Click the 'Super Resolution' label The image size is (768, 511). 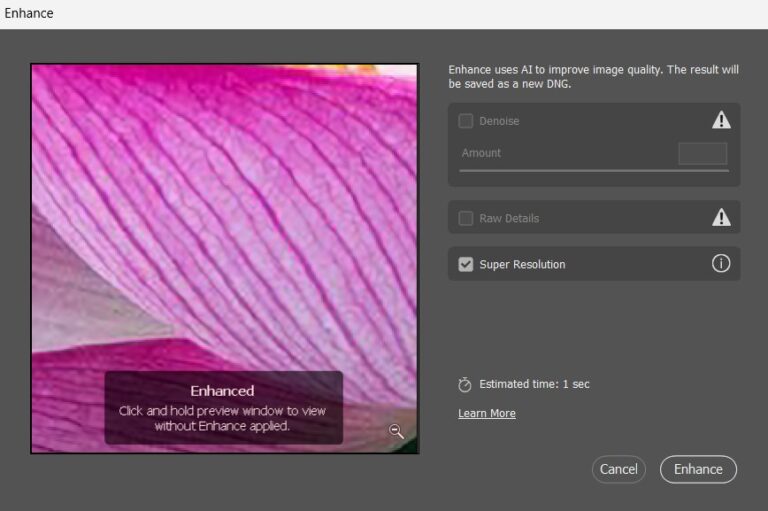pos(522,265)
